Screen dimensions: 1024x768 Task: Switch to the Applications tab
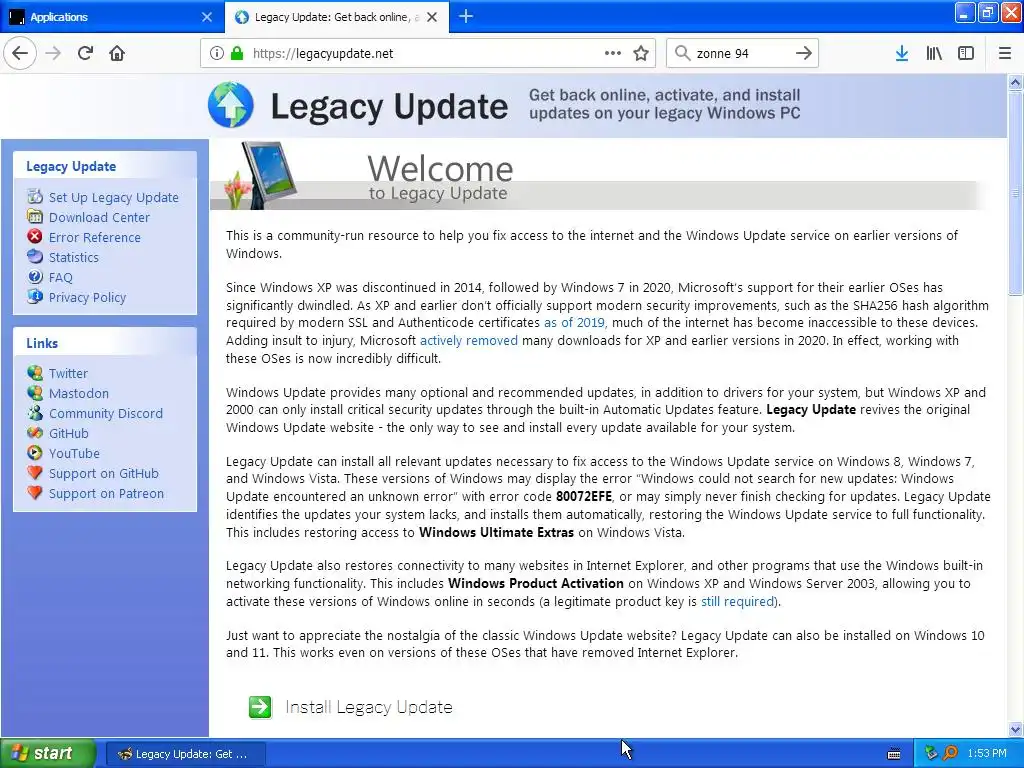(112, 17)
